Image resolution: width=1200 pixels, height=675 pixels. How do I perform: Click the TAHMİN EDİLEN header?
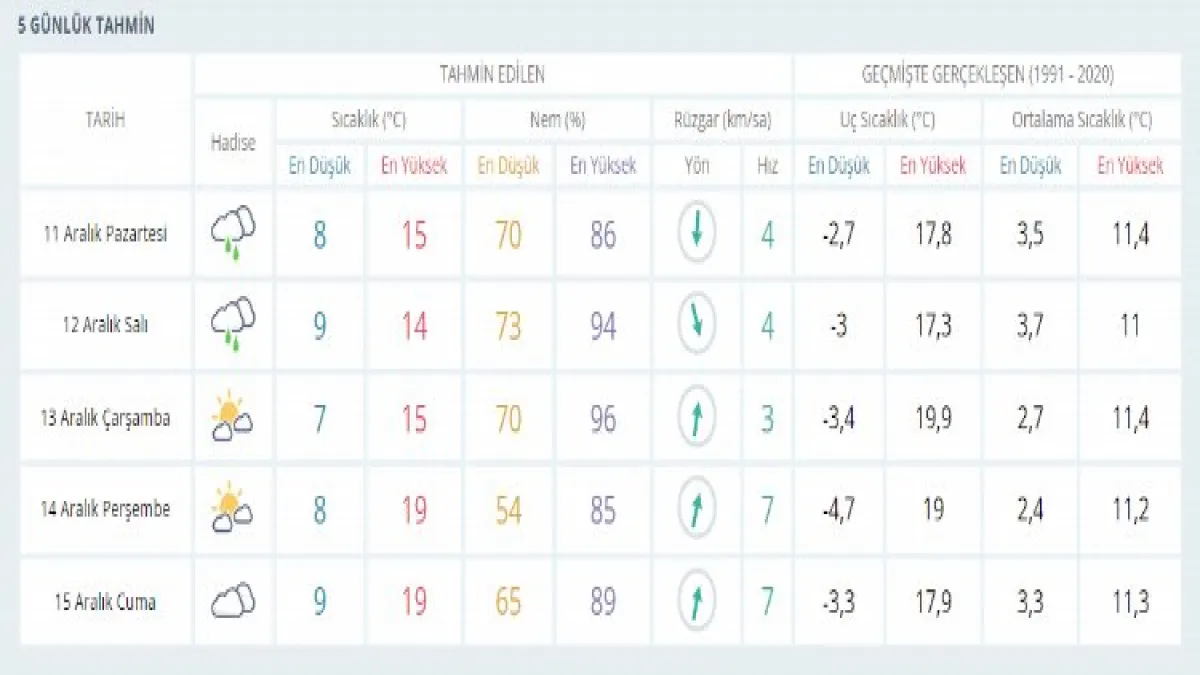tap(492, 75)
